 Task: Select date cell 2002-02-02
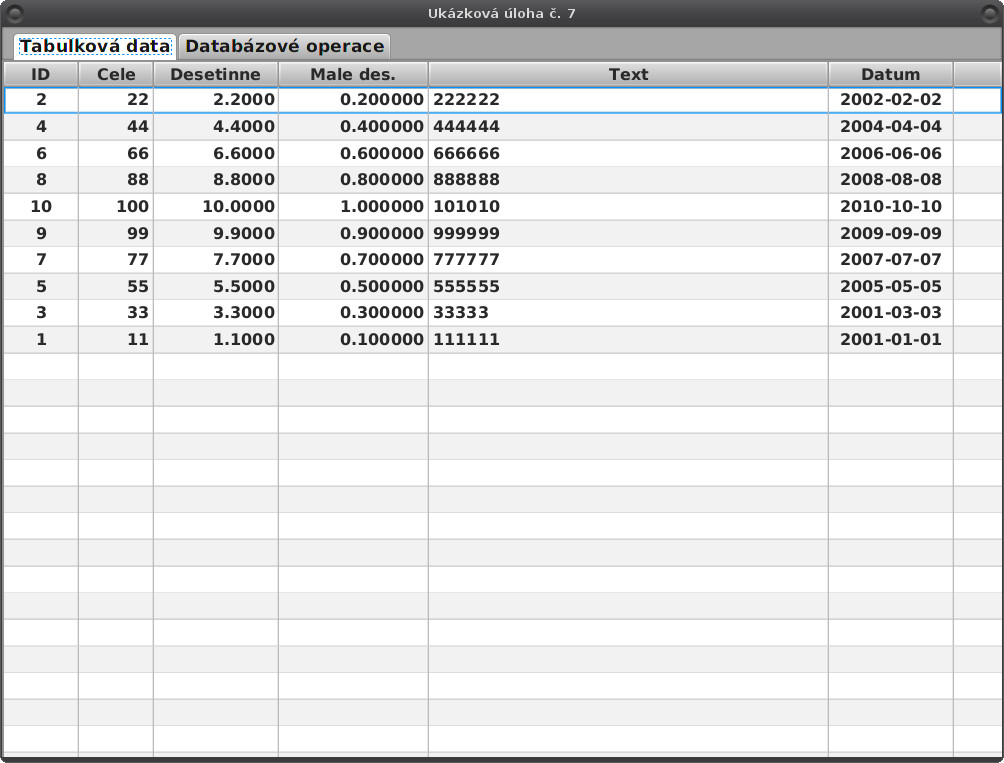891,100
